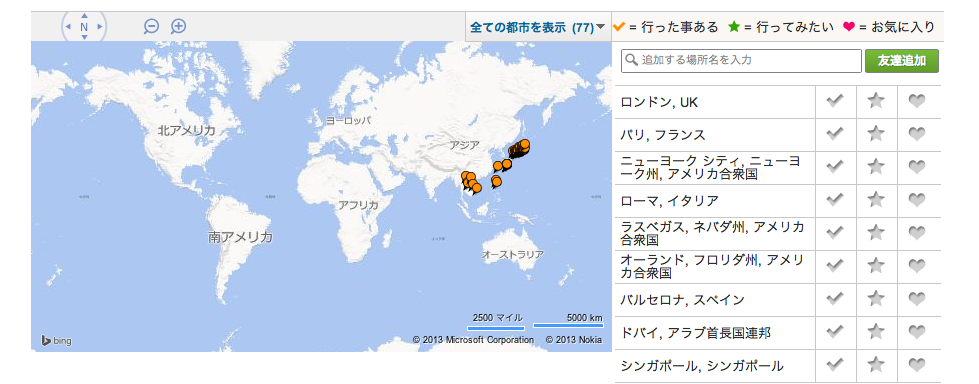Screen dimensions: 979x384
Task: Mark ロンドン, UK as visited
Action: point(835,101)
